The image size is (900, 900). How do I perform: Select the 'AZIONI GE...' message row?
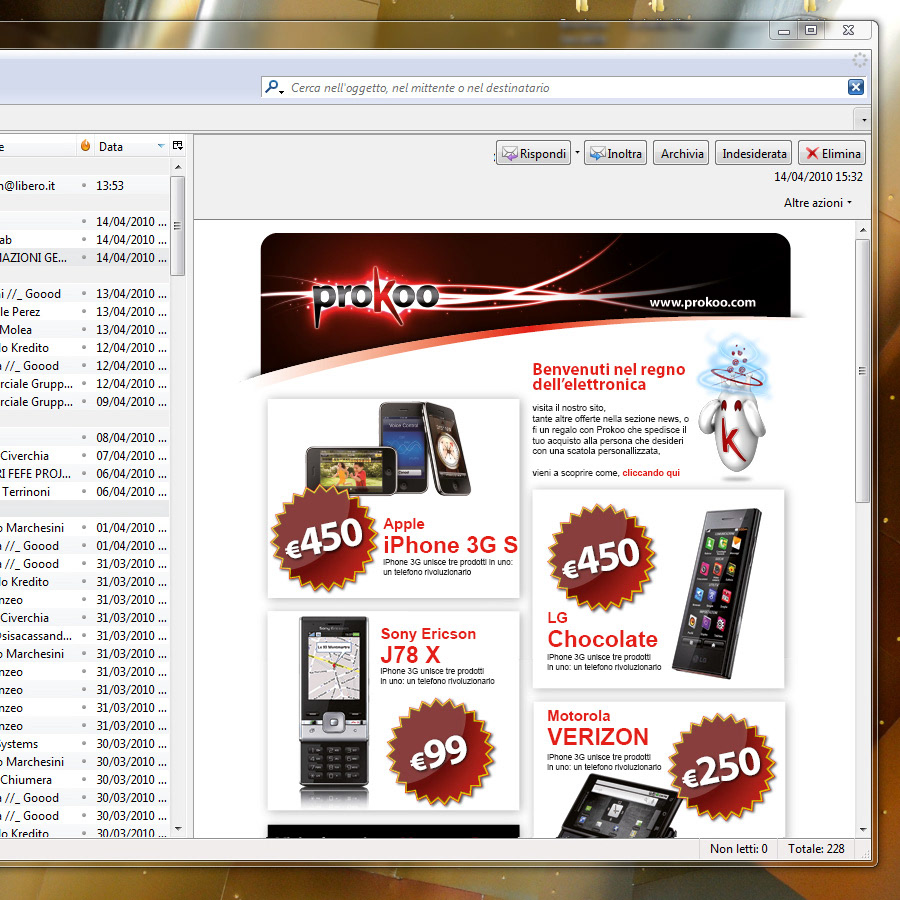click(84, 258)
